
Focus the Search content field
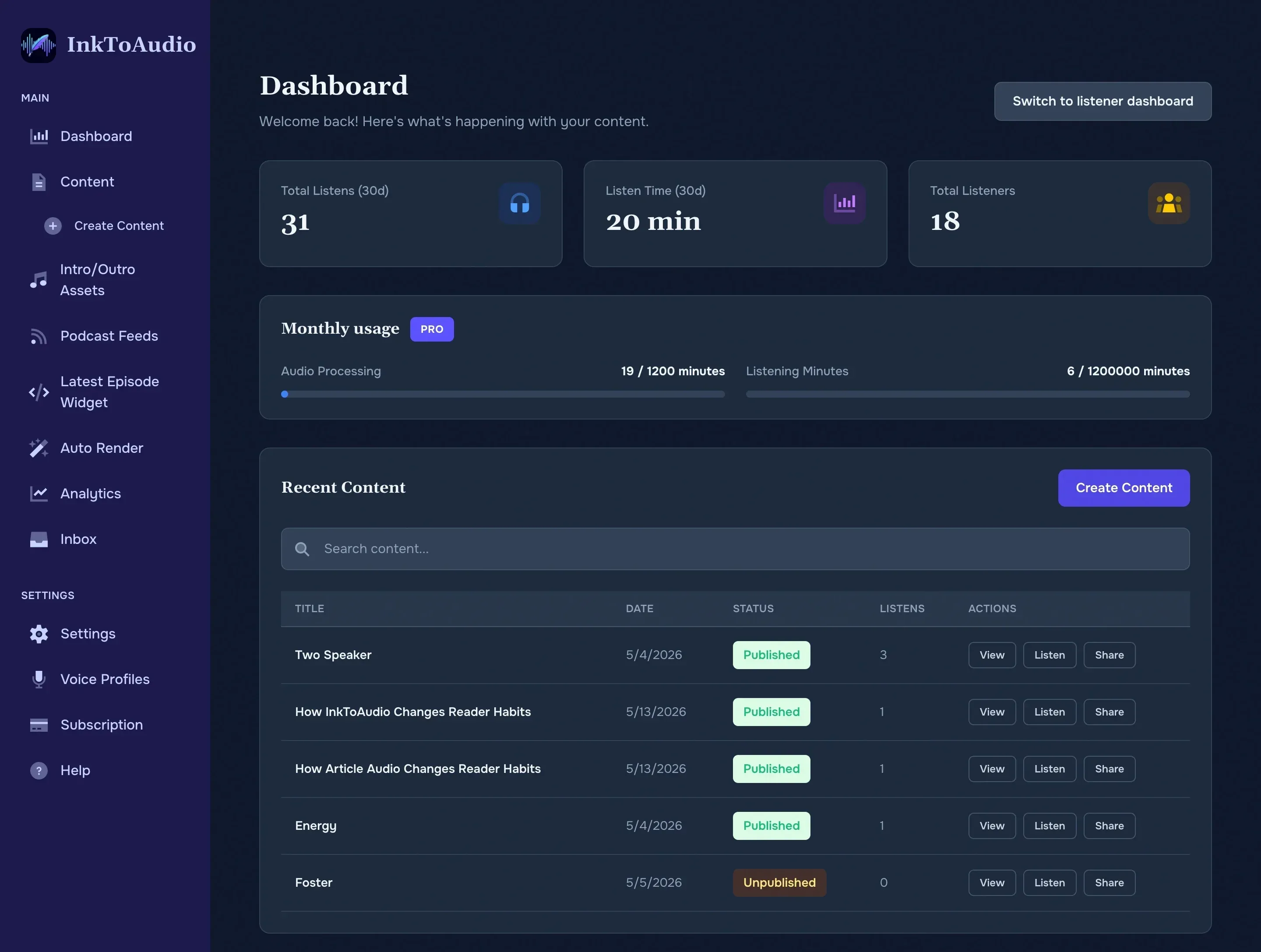point(736,549)
